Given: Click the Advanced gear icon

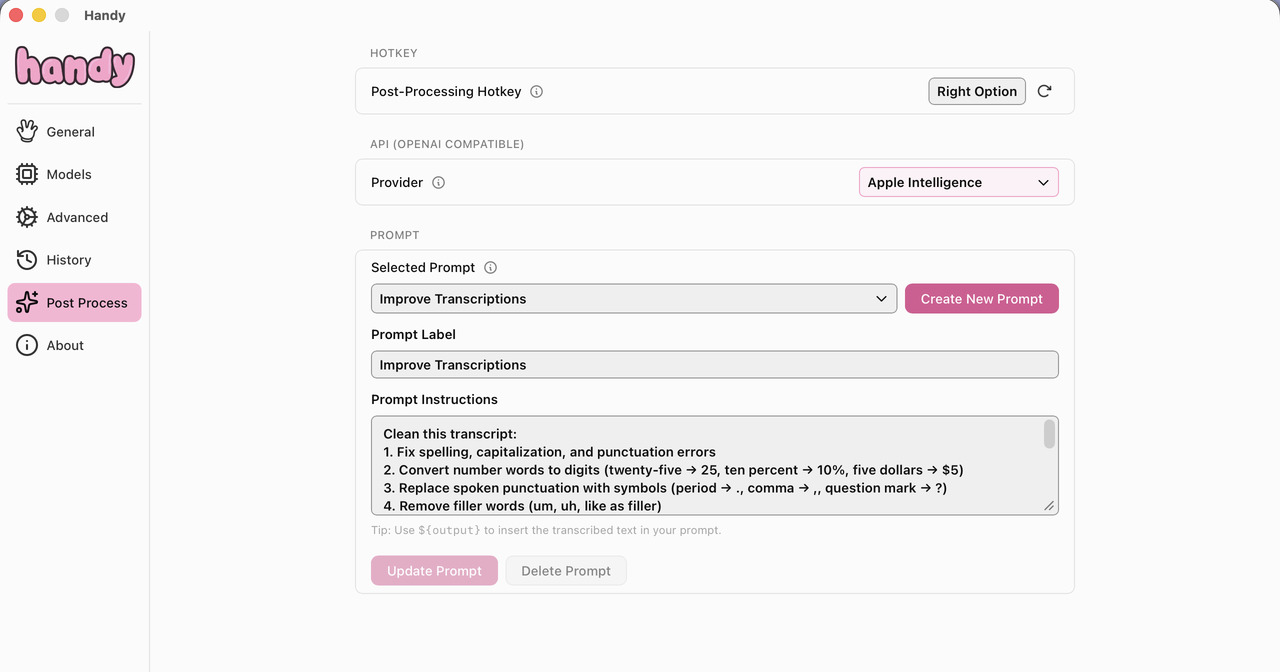Looking at the screenshot, I should tap(27, 217).
